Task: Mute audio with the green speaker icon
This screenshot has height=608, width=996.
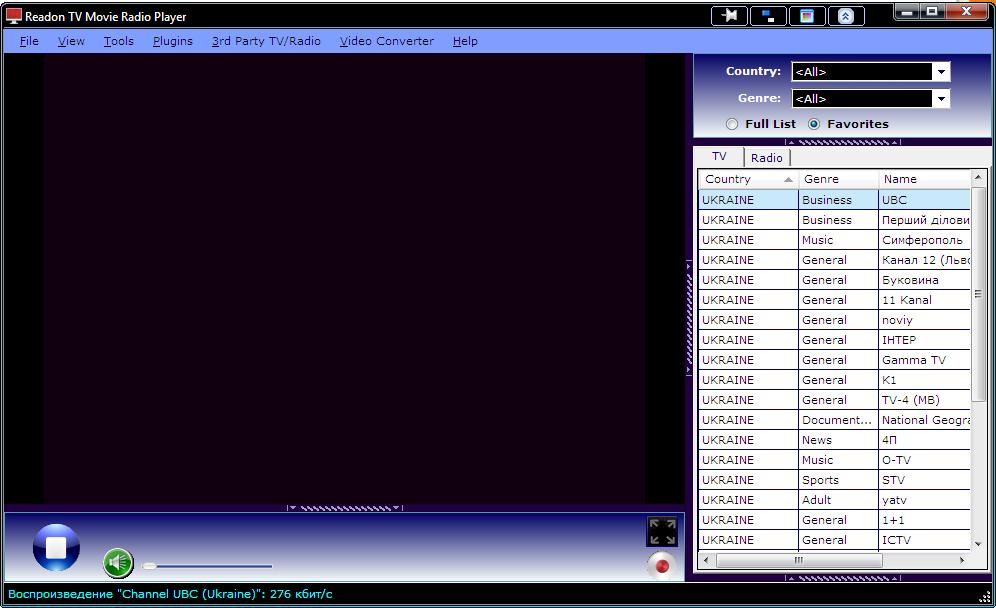Action: (118, 562)
